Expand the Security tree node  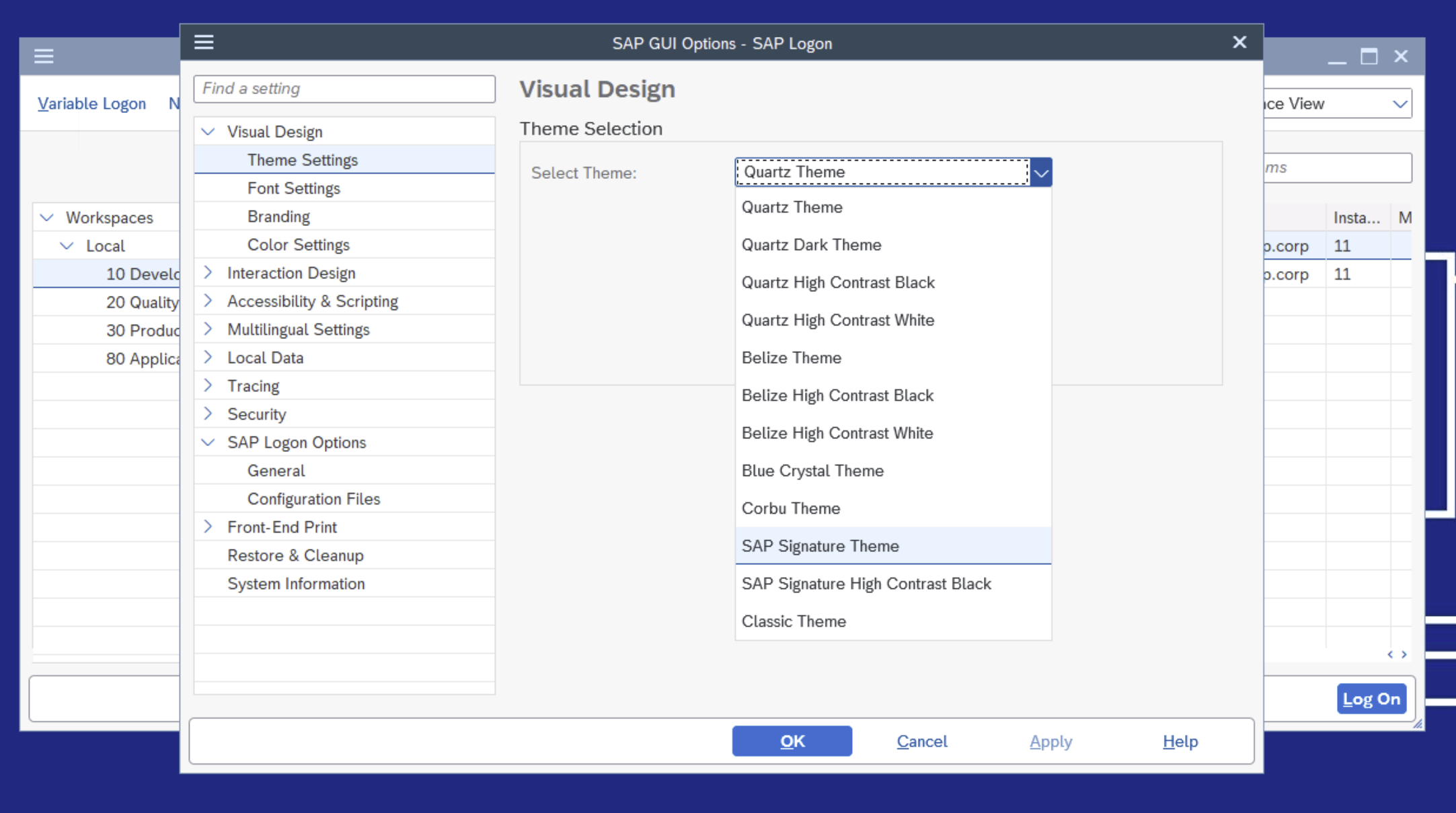[x=208, y=414]
